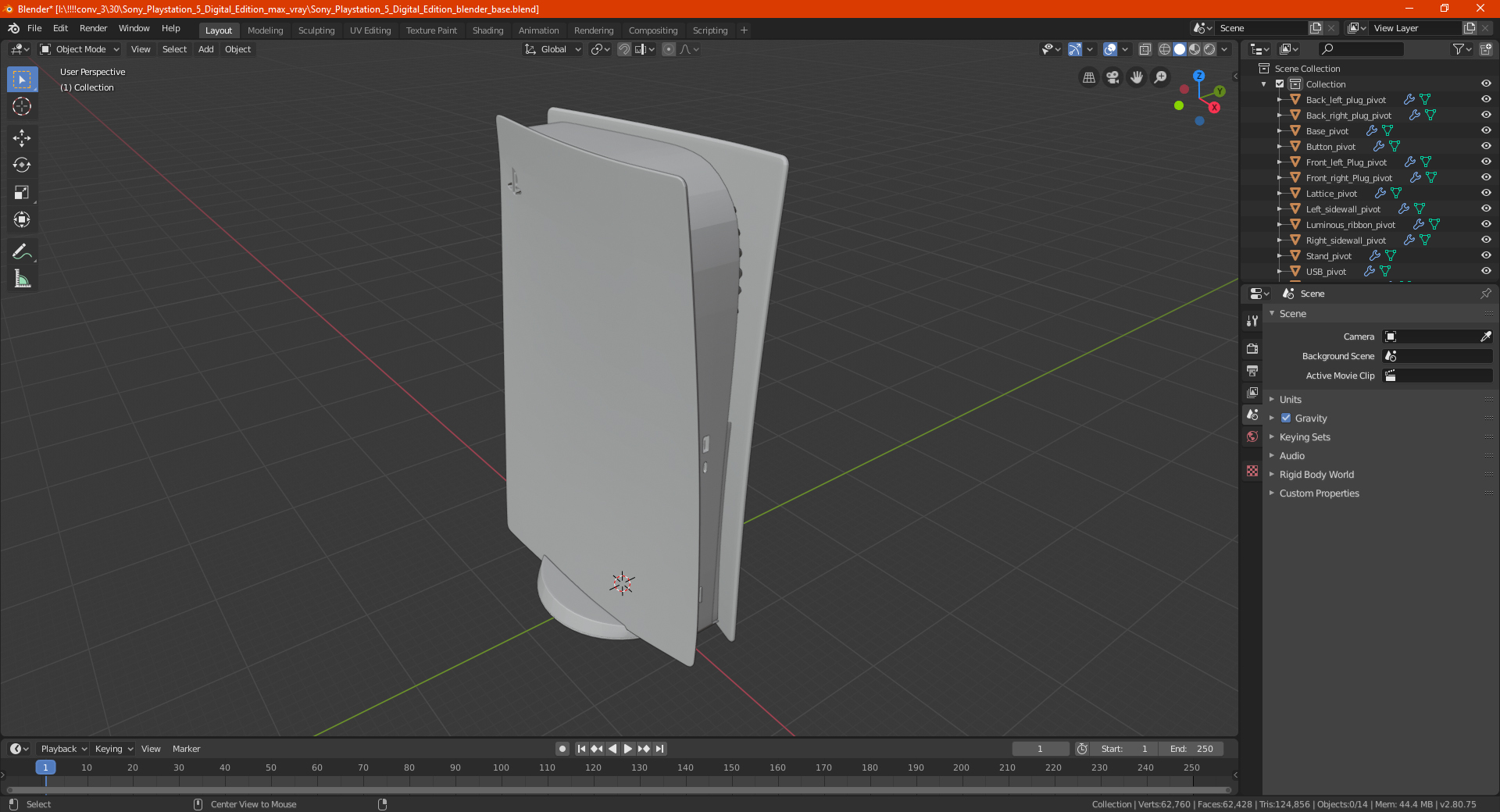Click frame 100 on the timeline ruler
Viewport: 1500px width, 812px height.
501,767
